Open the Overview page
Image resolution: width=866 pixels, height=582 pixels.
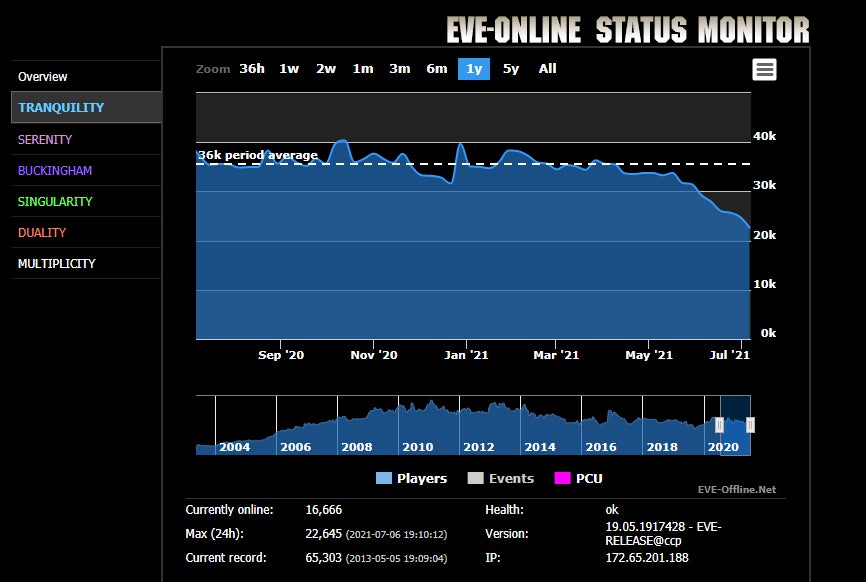[x=43, y=76]
